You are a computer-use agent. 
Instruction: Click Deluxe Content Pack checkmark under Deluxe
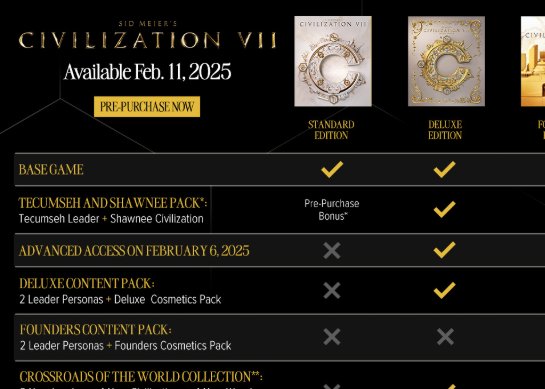pos(445,290)
